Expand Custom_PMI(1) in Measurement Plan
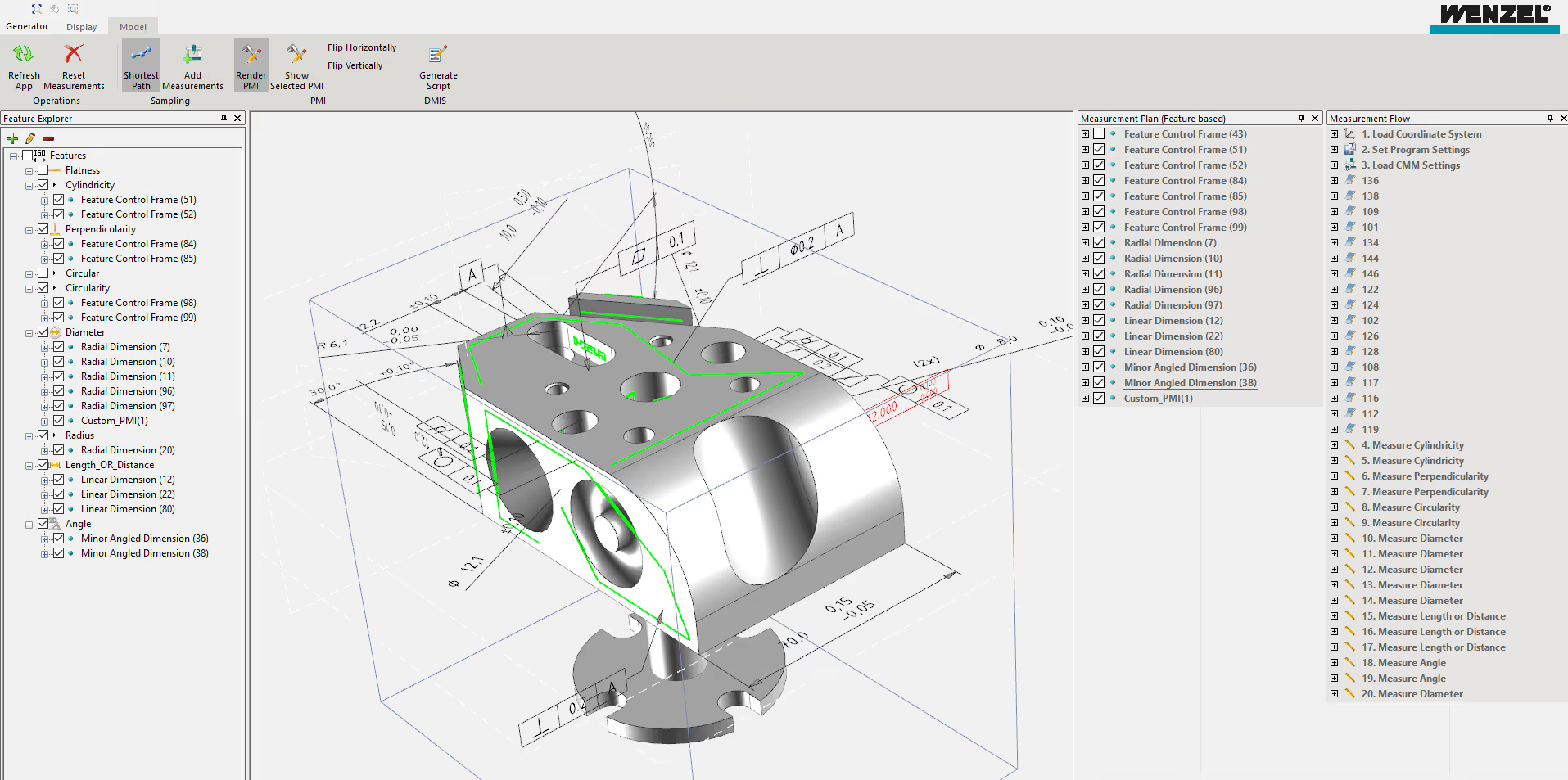This screenshot has width=1568, height=780. tap(1085, 399)
